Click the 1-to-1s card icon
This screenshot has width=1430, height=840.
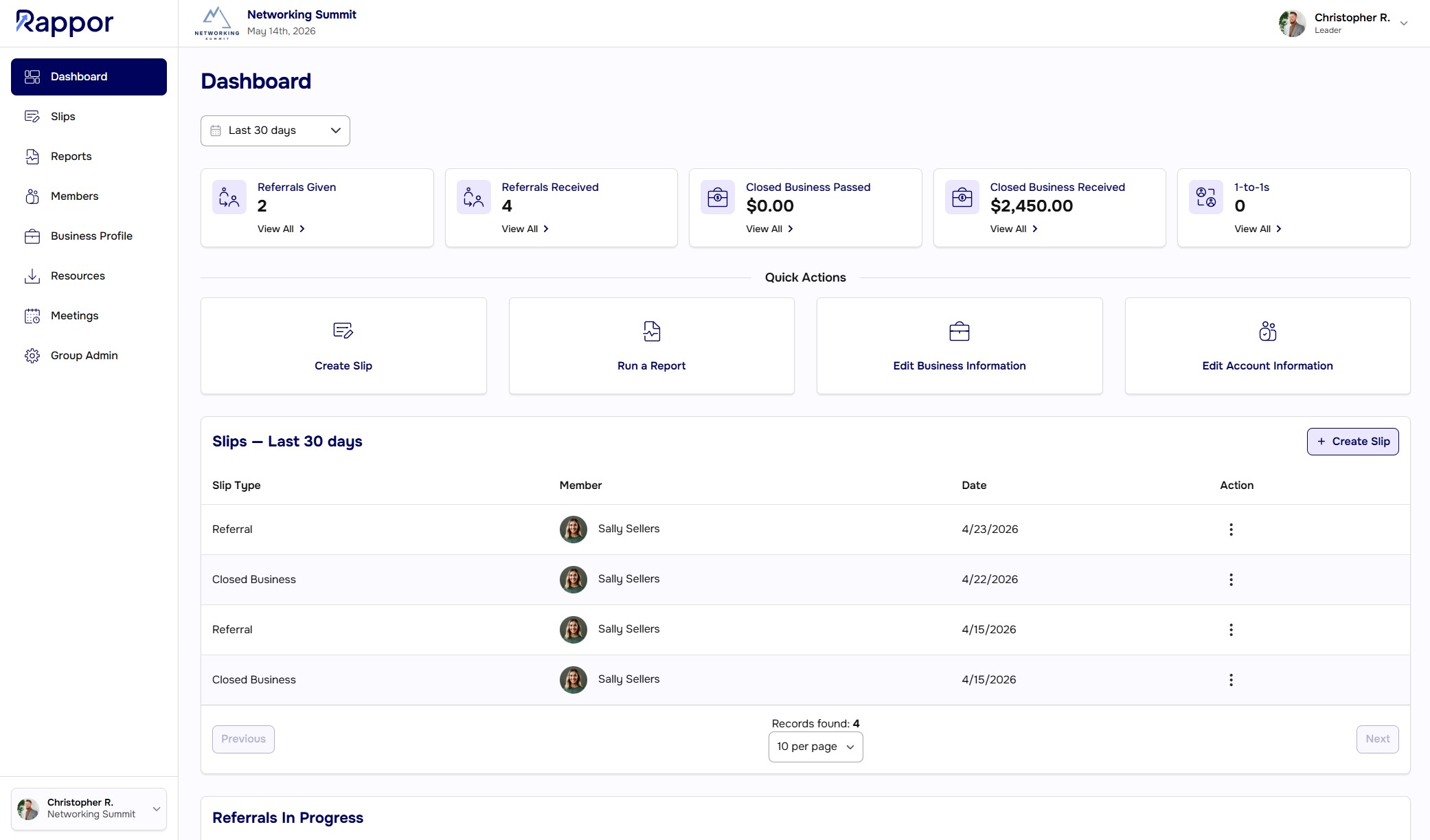click(x=1206, y=197)
